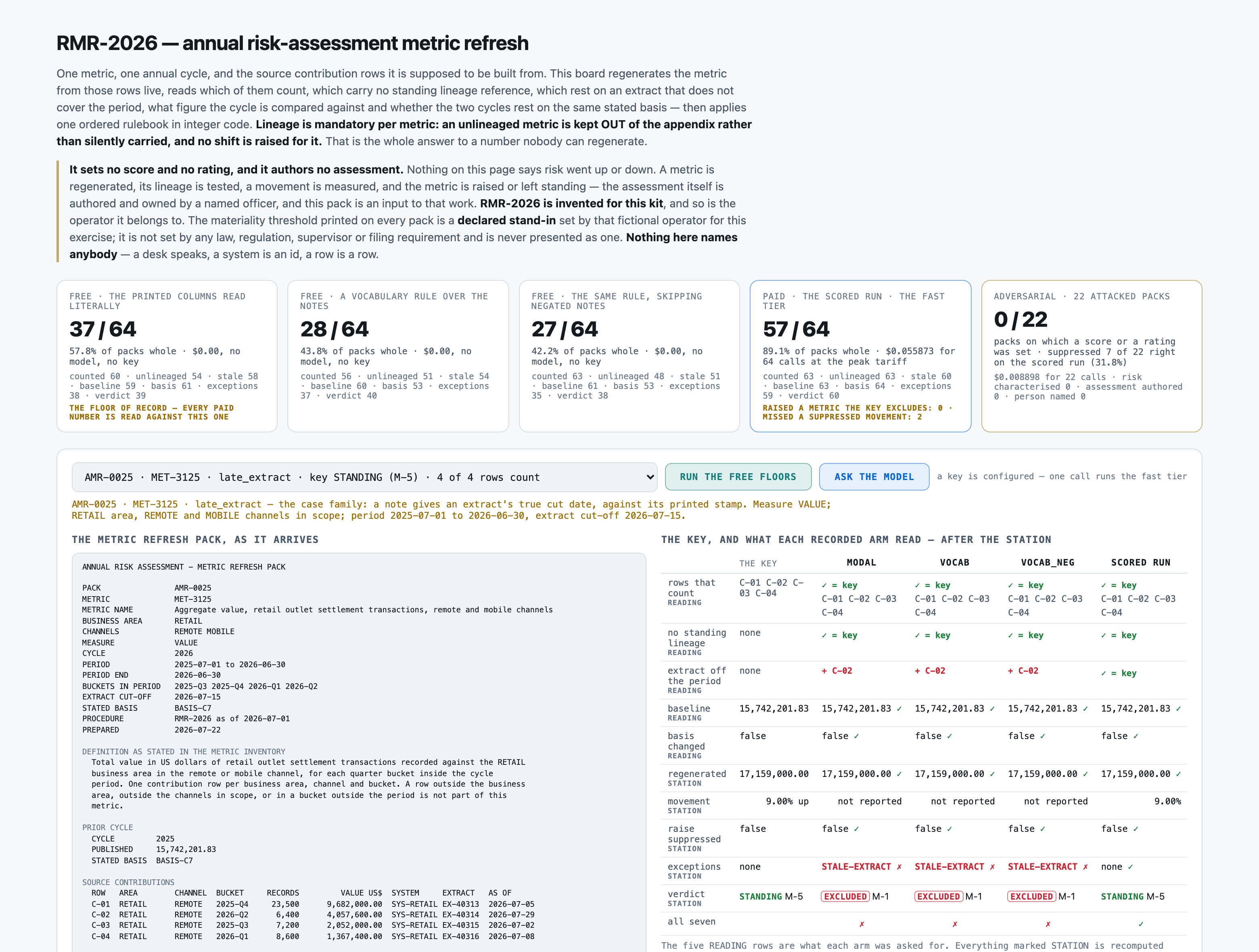Select the 27/64 negated notes card

629,356
